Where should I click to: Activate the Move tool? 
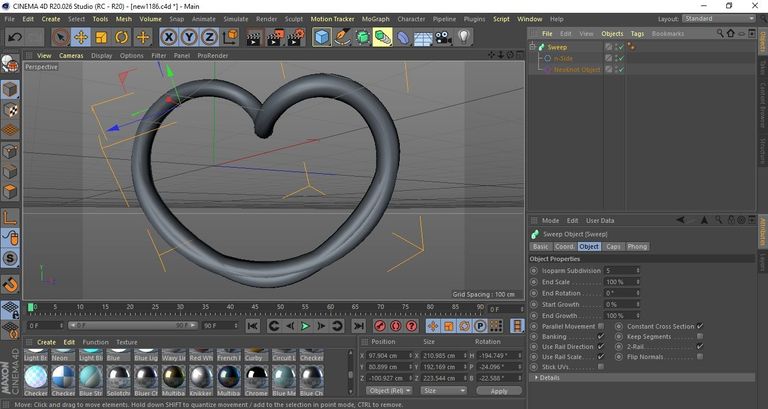point(81,37)
